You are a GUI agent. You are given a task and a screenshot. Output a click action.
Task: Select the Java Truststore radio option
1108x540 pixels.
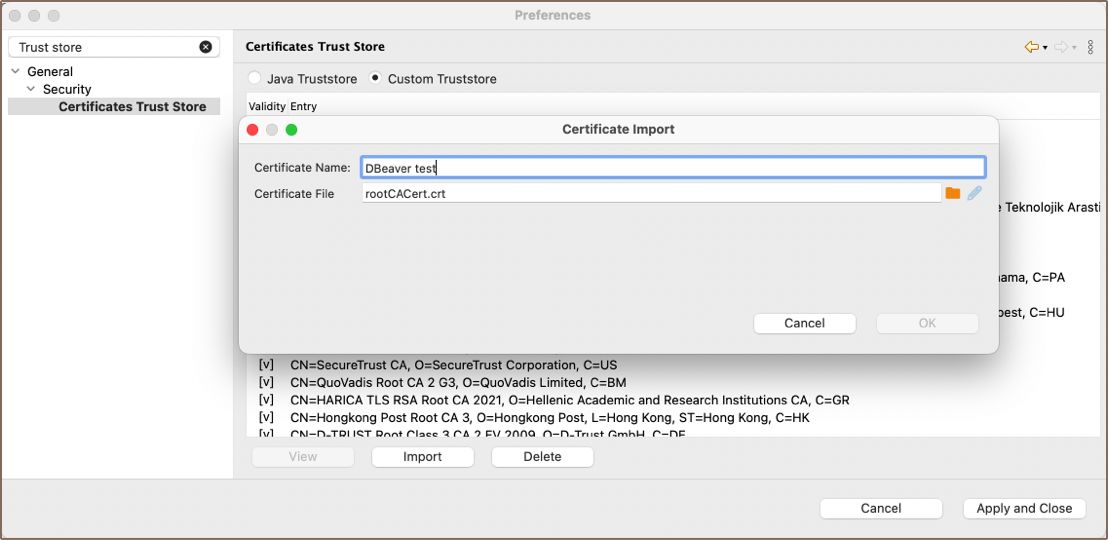click(x=255, y=78)
